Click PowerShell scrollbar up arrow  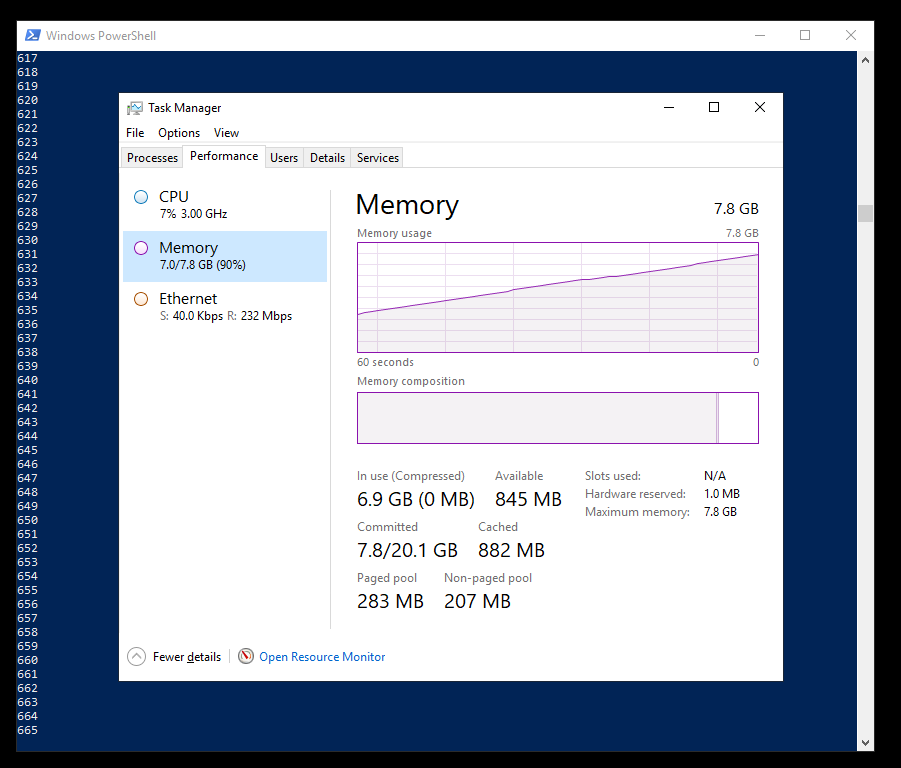click(865, 59)
